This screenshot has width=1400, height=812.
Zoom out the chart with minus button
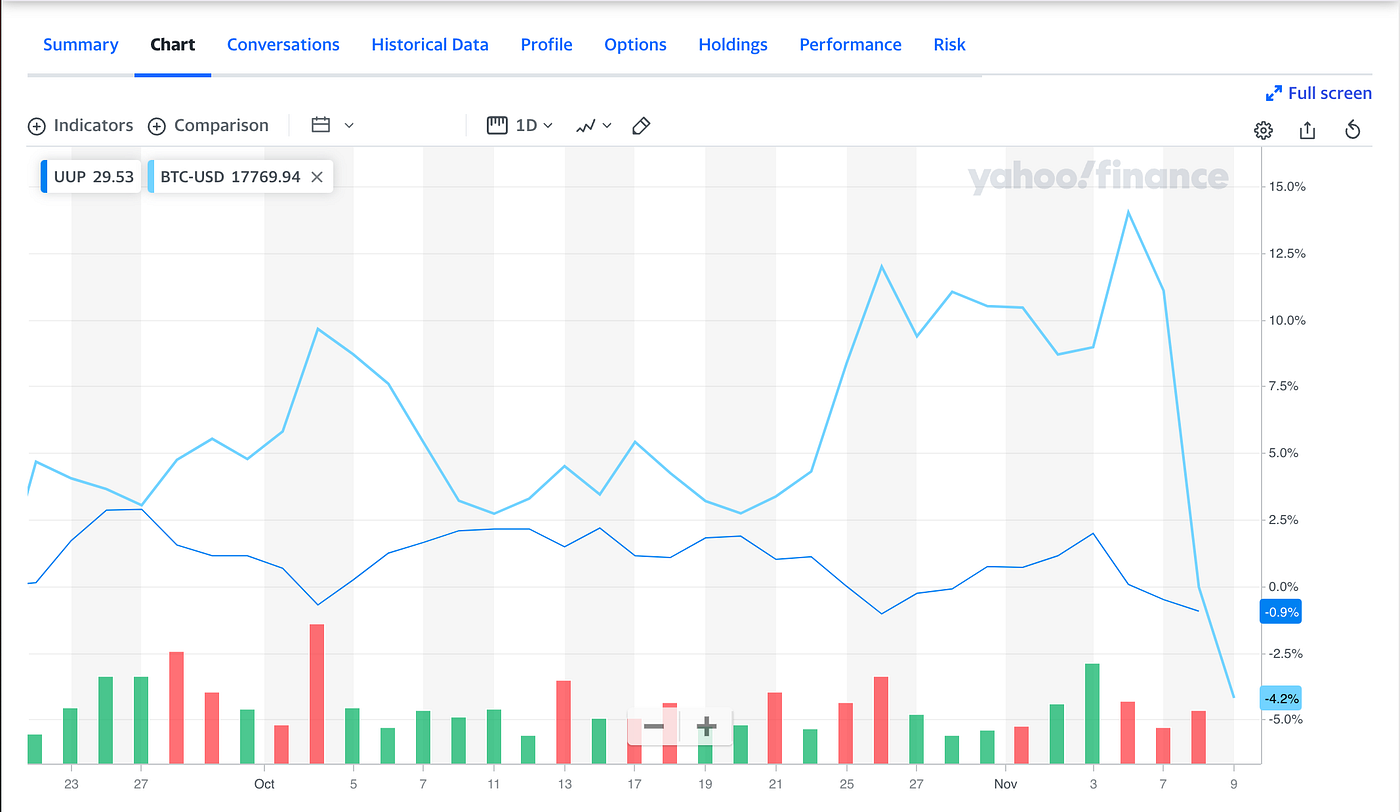653,726
